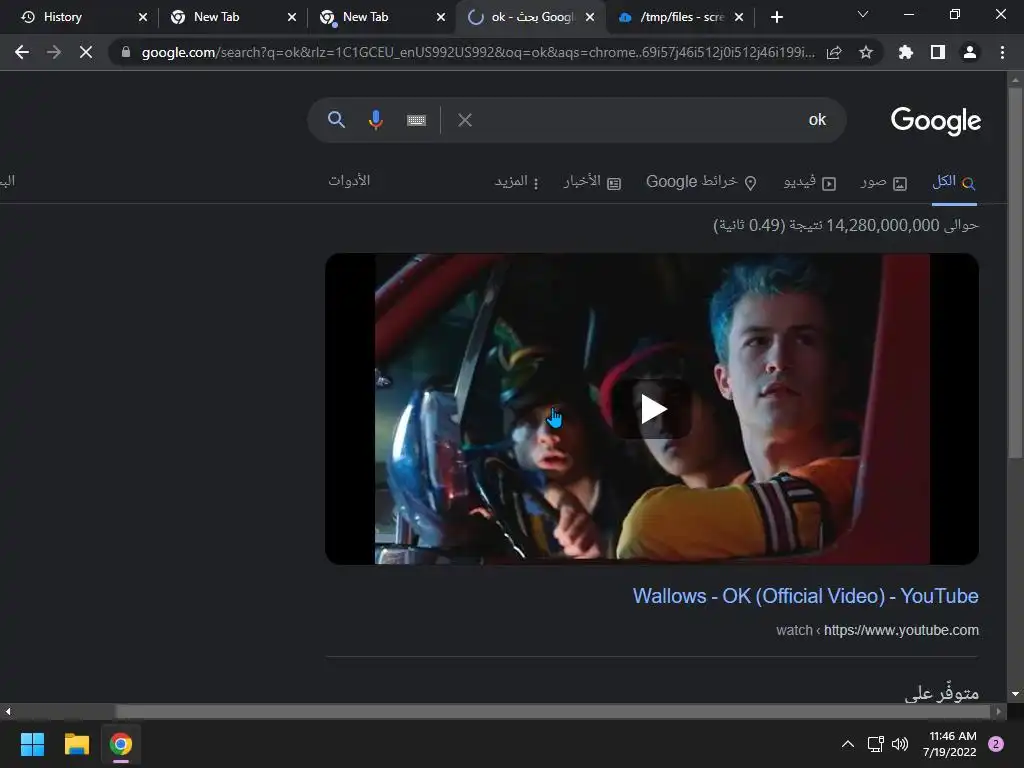The height and width of the screenshot is (768, 1024).
Task: Bookmark this page with the star icon
Action: pyautogui.click(x=866, y=52)
